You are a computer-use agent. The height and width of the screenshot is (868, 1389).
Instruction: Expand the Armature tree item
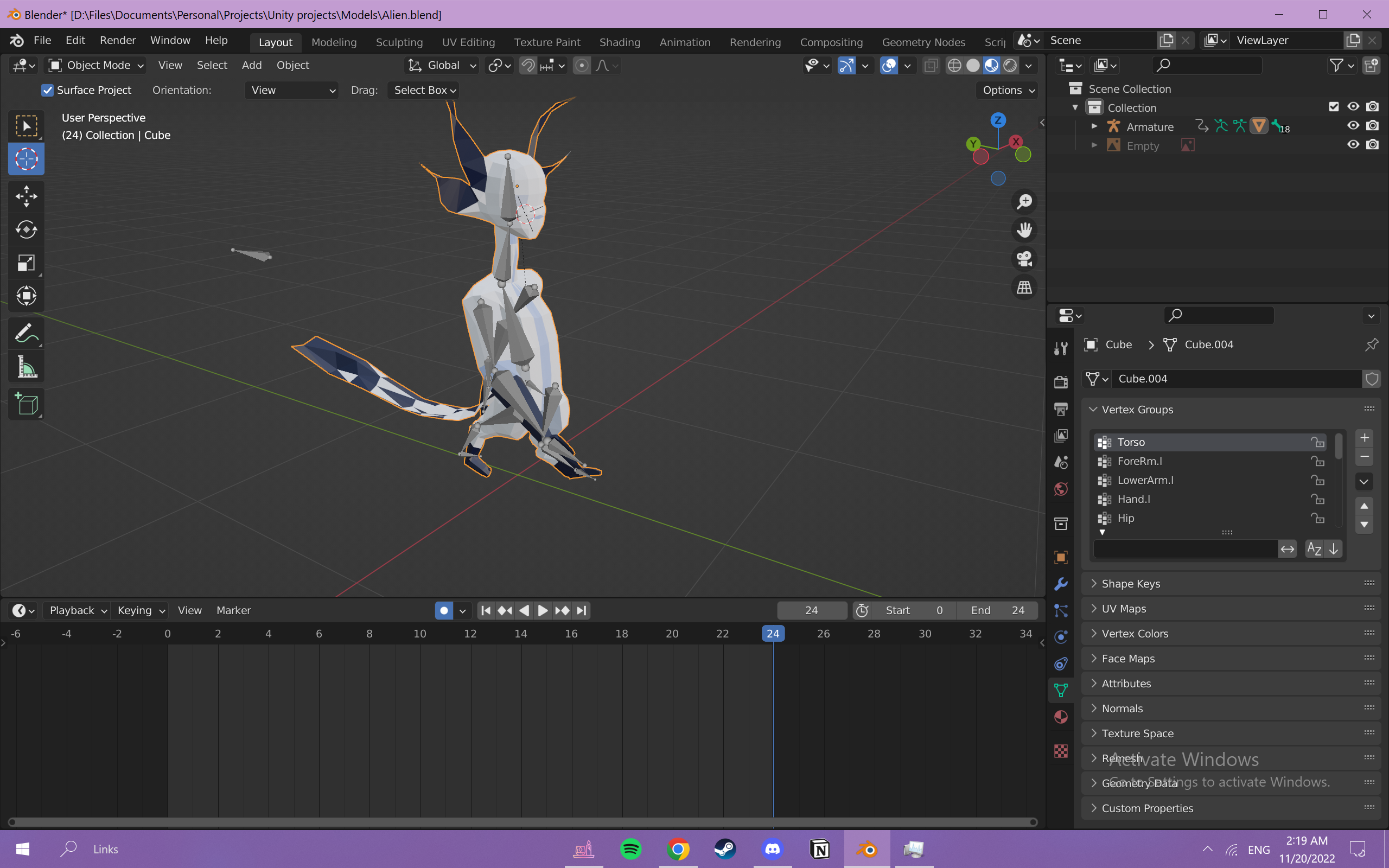tap(1094, 126)
